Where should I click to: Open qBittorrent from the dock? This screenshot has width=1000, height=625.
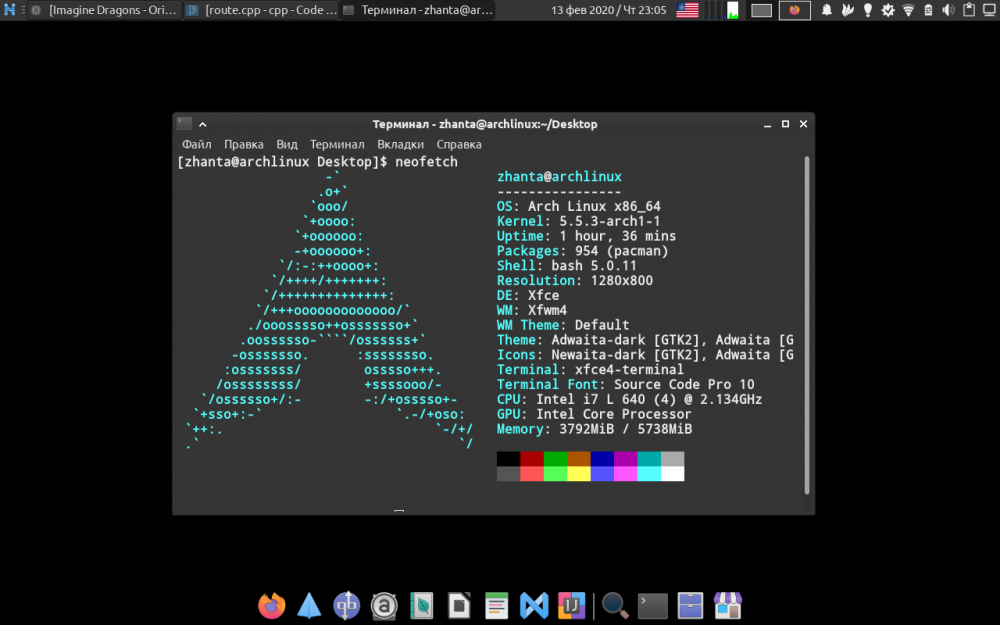pyautogui.click(x=346, y=605)
